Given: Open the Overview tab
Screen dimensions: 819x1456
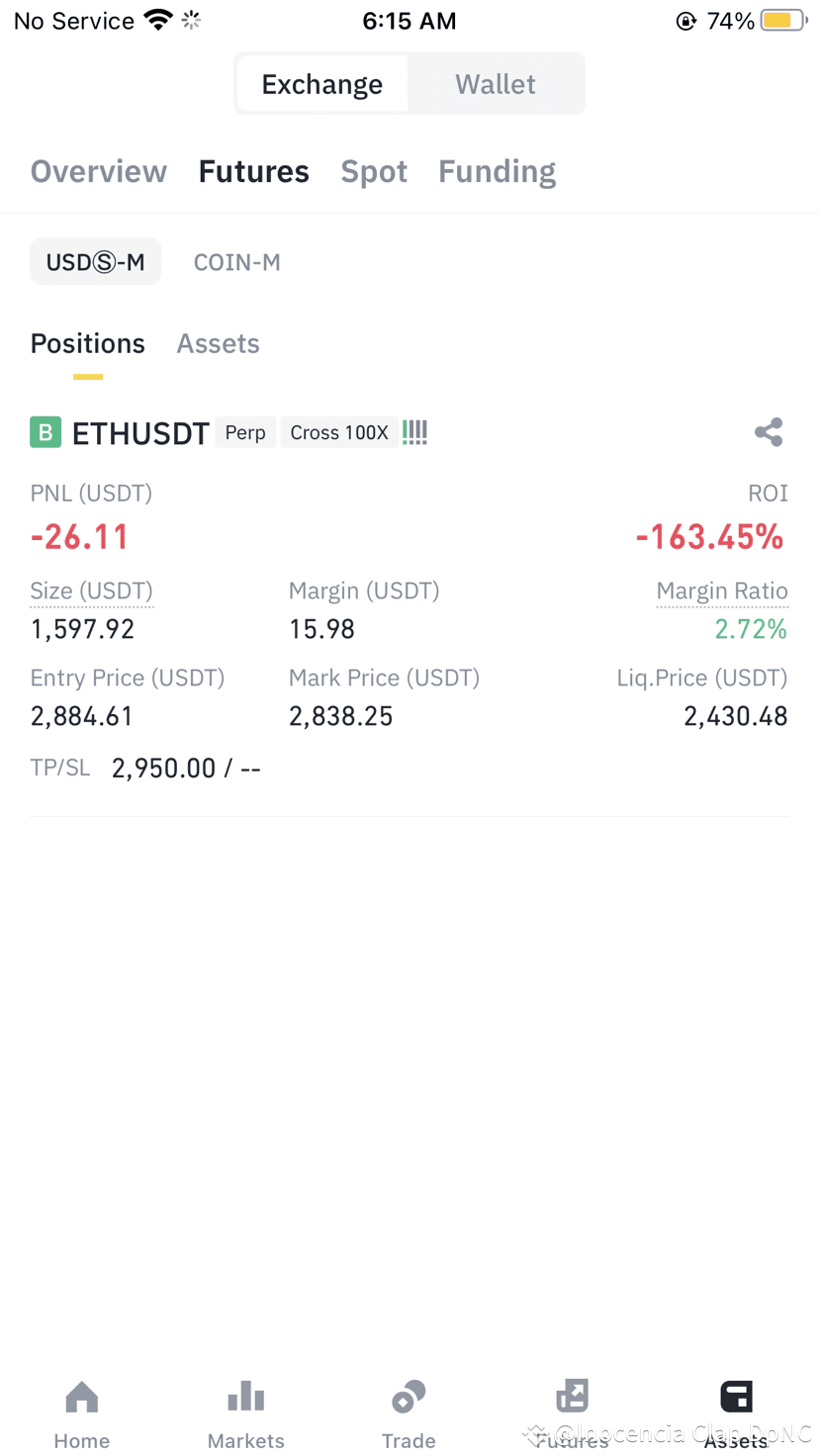Looking at the screenshot, I should click(x=99, y=171).
